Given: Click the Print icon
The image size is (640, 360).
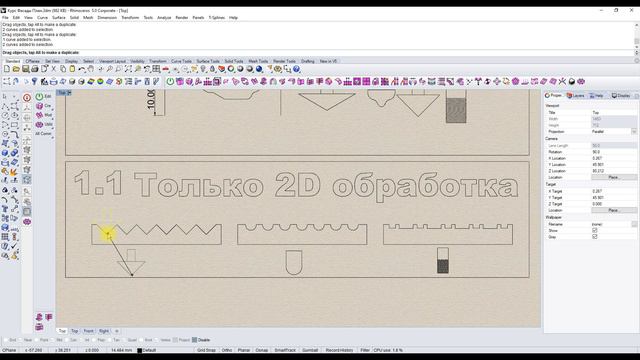Looking at the screenshot, I should (35, 69).
